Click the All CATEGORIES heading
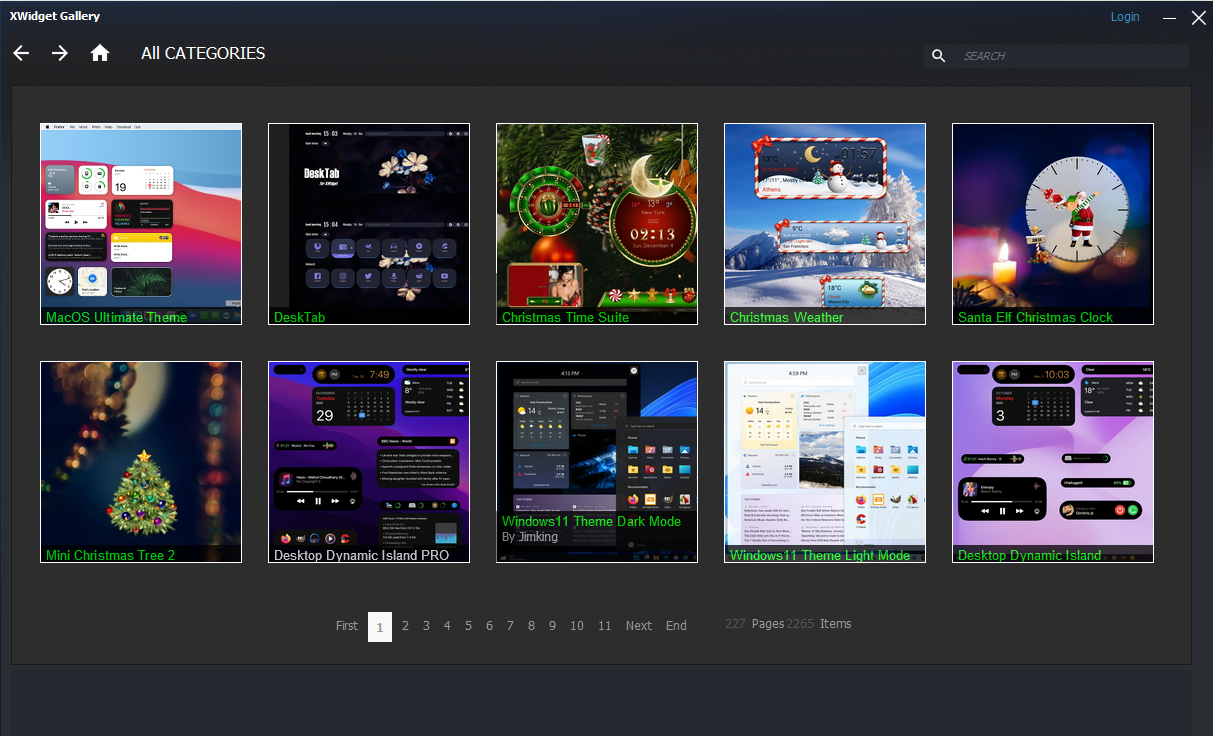The height and width of the screenshot is (736, 1213). [x=203, y=53]
